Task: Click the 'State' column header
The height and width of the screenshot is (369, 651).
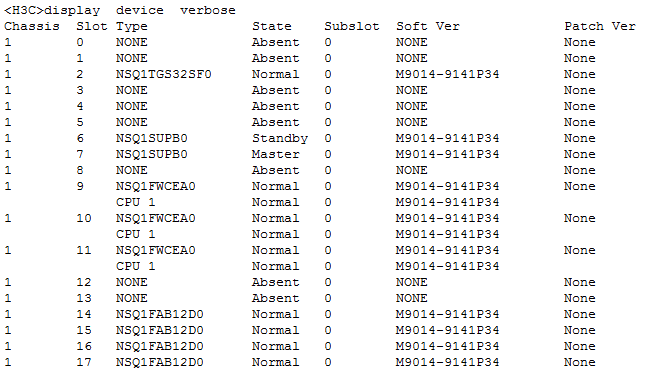Action: point(272,26)
